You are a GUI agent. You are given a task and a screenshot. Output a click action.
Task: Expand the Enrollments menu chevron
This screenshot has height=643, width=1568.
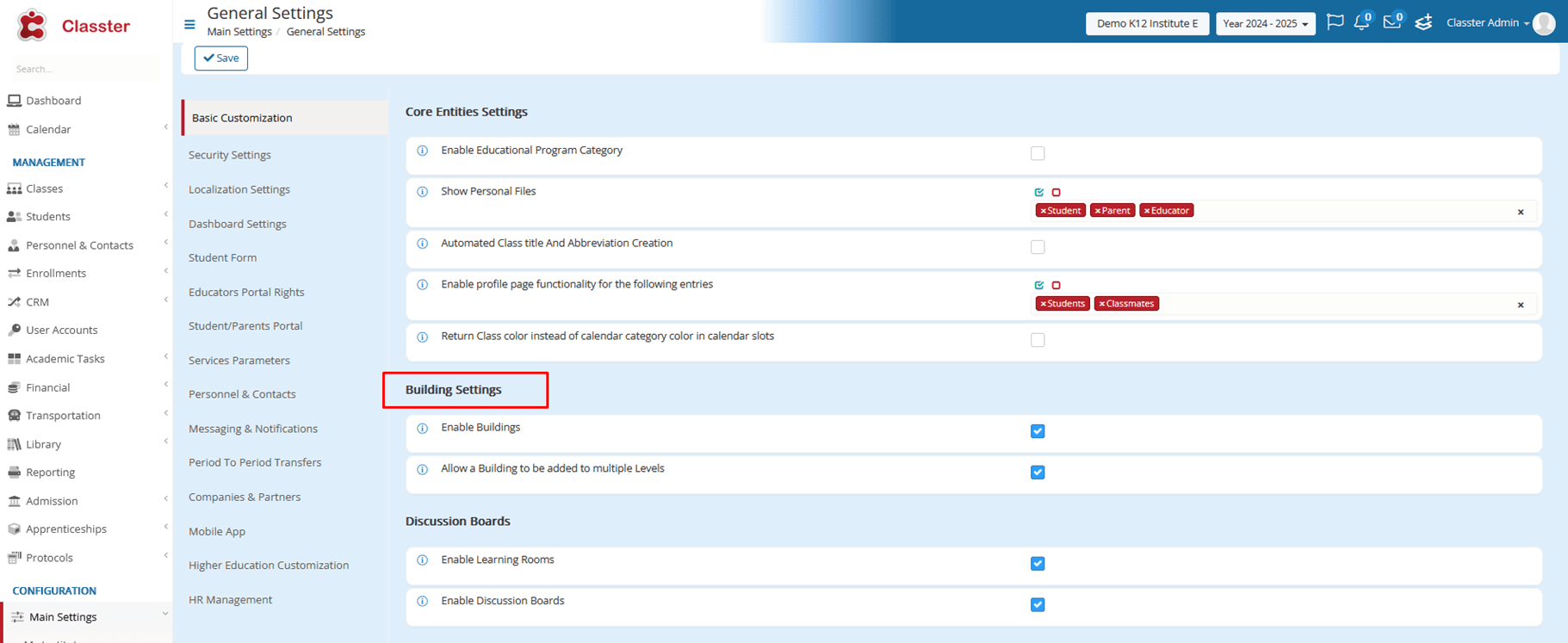coord(165,271)
